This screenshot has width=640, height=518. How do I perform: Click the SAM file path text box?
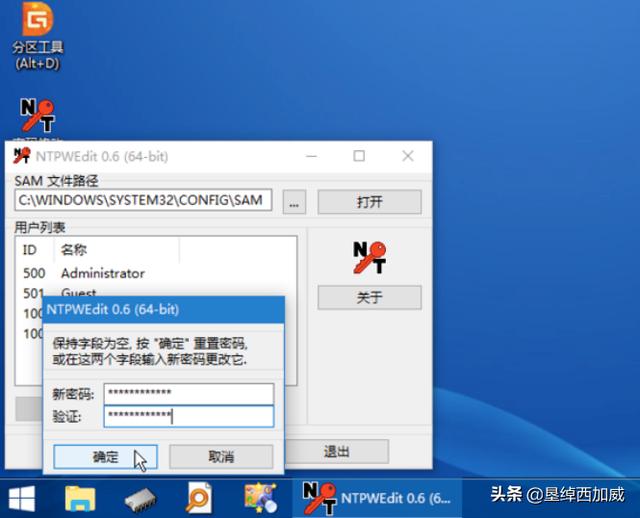pos(144,201)
